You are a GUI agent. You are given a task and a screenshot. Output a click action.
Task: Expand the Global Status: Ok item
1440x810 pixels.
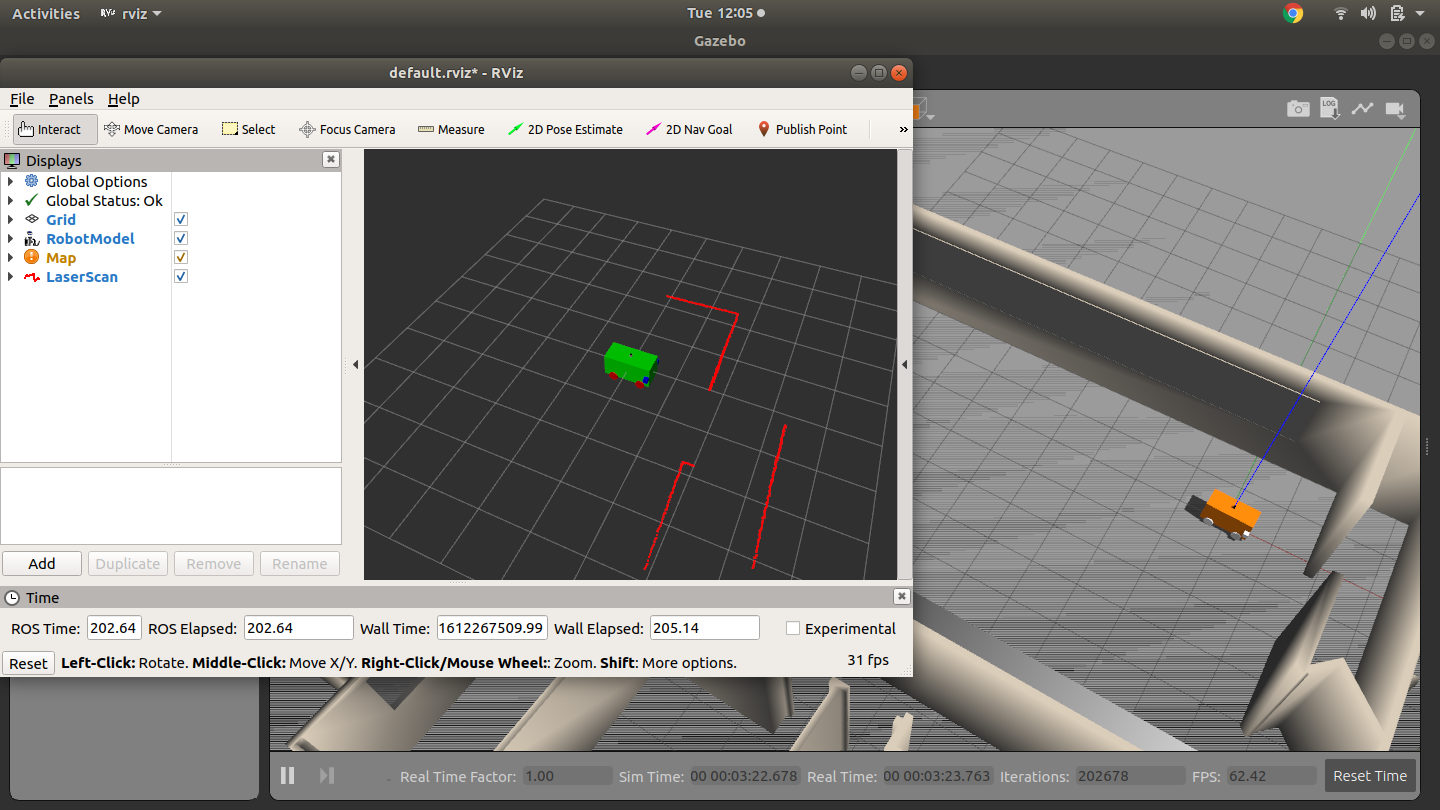coord(10,200)
